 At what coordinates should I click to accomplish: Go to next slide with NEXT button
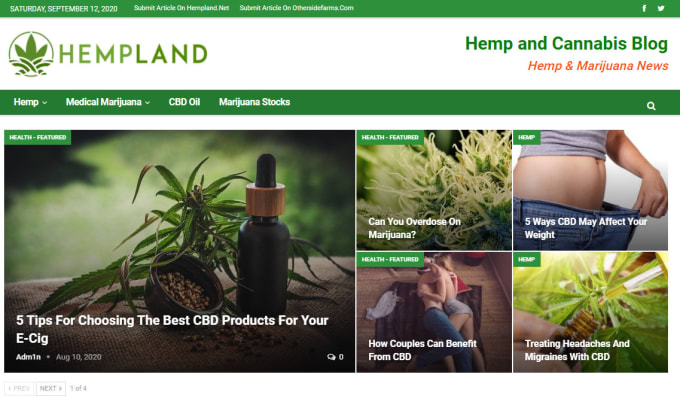[51, 388]
